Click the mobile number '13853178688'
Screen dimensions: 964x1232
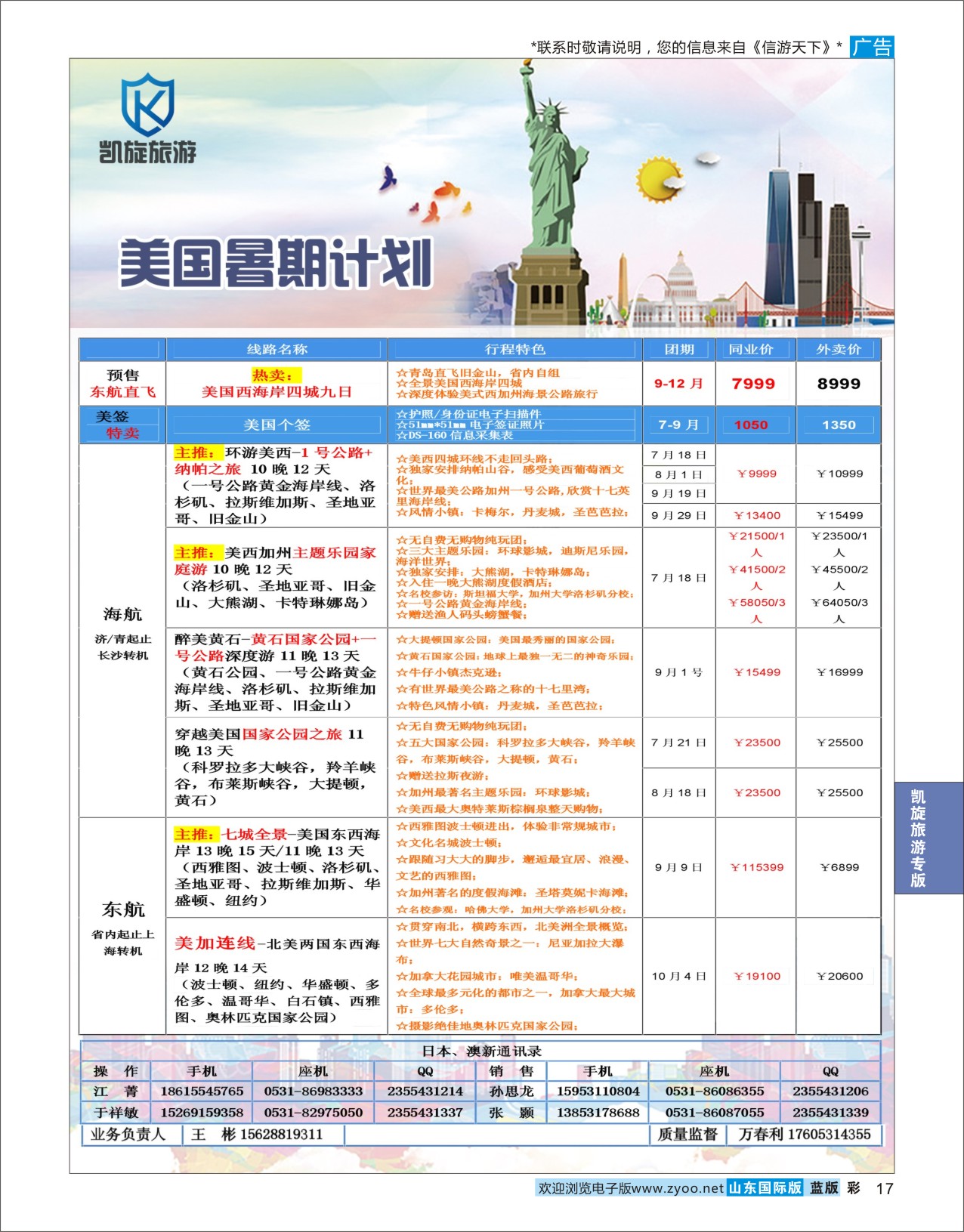598,1113
